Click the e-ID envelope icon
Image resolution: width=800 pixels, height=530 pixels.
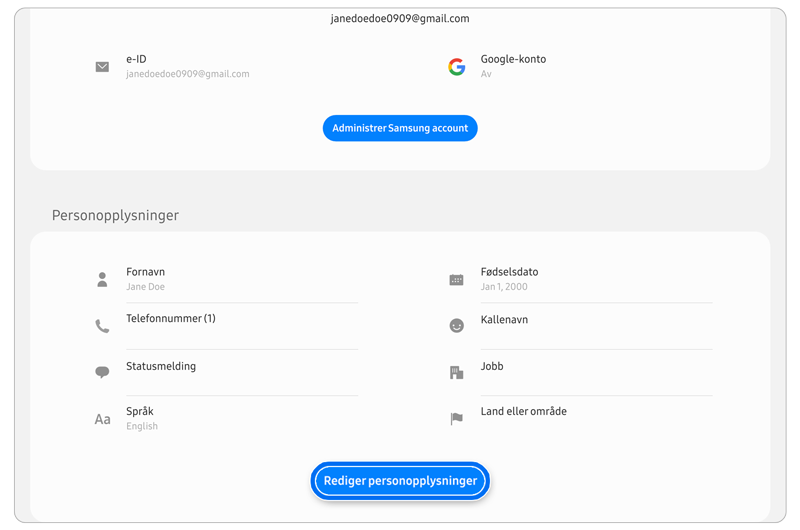click(102, 67)
